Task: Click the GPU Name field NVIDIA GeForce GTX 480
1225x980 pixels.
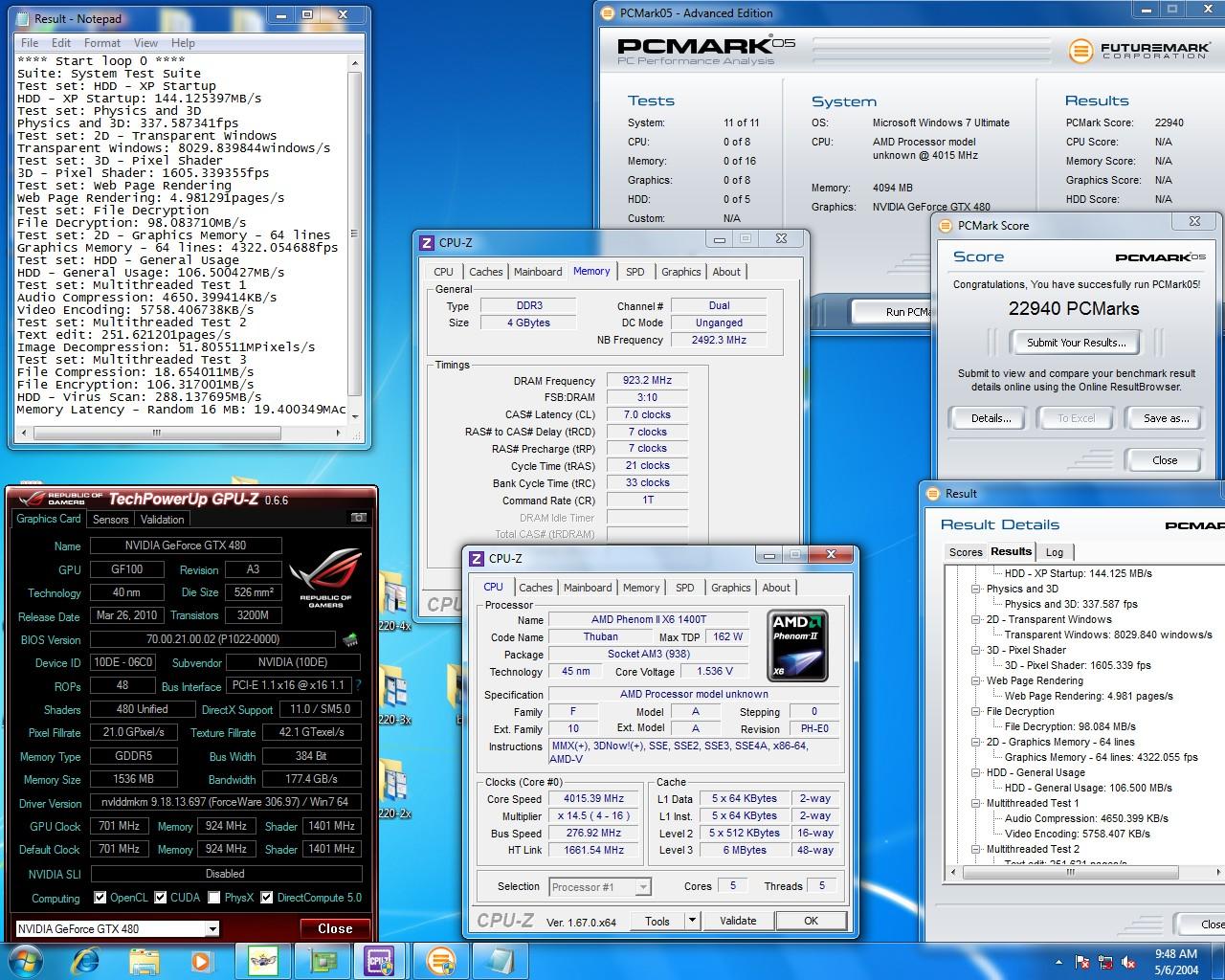Action: click(x=186, y=546)
